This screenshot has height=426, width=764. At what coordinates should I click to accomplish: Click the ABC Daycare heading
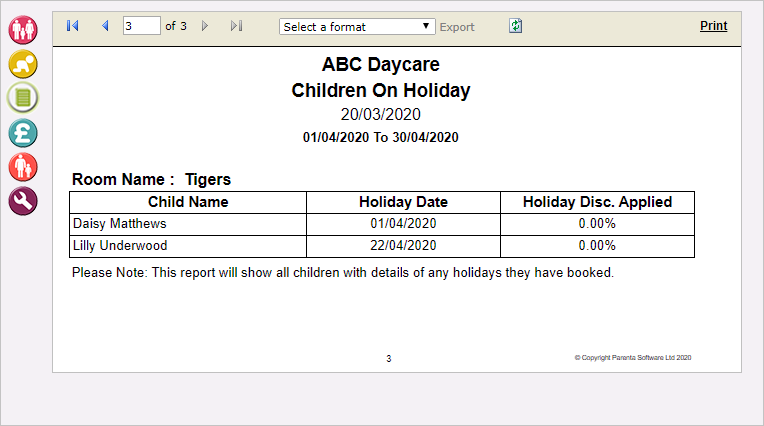point(381,64)
